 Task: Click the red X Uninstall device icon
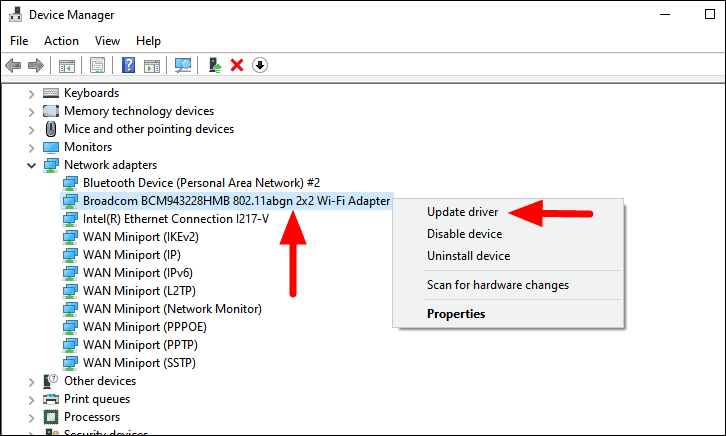237,65
